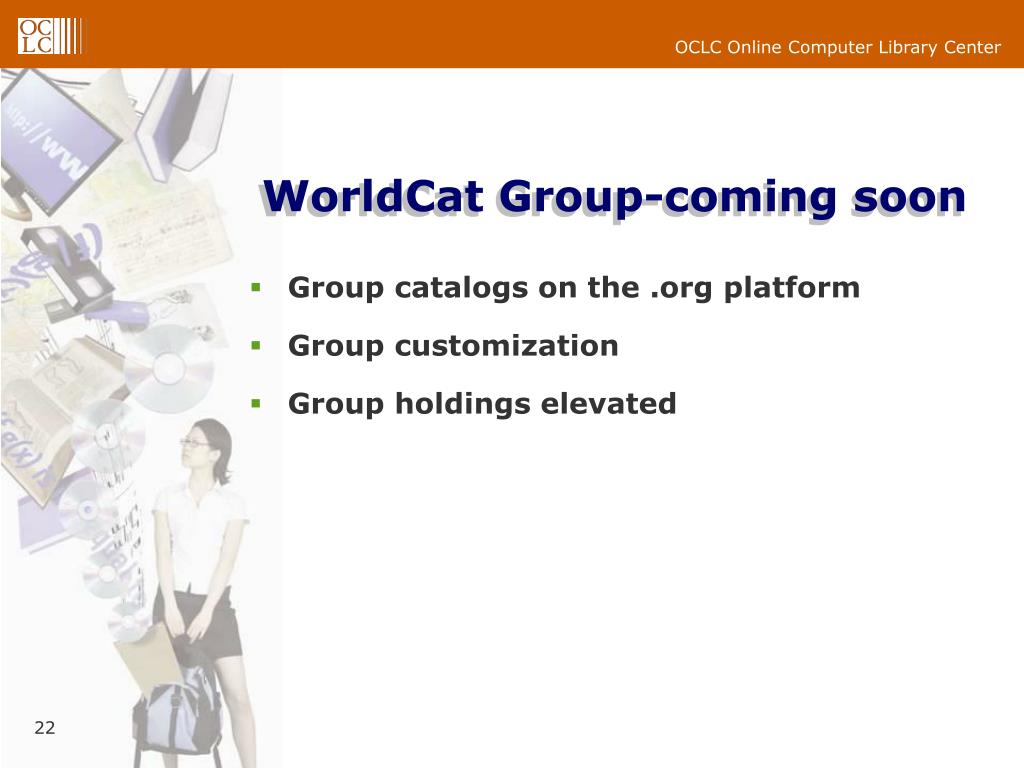
Task: Select bullet Group catalogs on the .org platform
Action: [573, 288]
